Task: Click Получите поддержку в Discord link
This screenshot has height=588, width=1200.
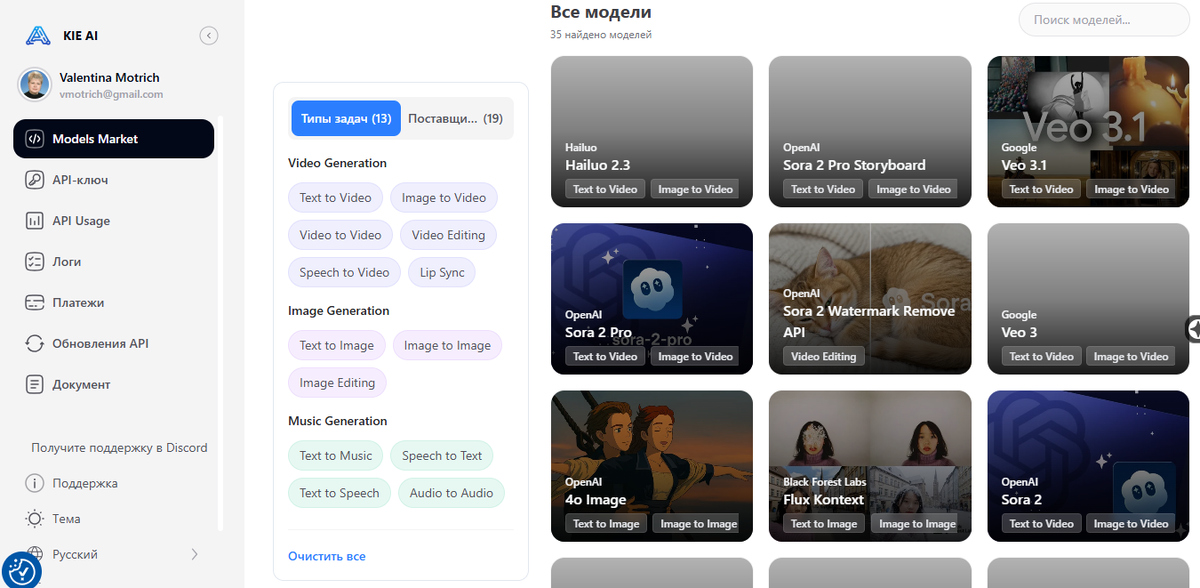Action: point(119,448)
